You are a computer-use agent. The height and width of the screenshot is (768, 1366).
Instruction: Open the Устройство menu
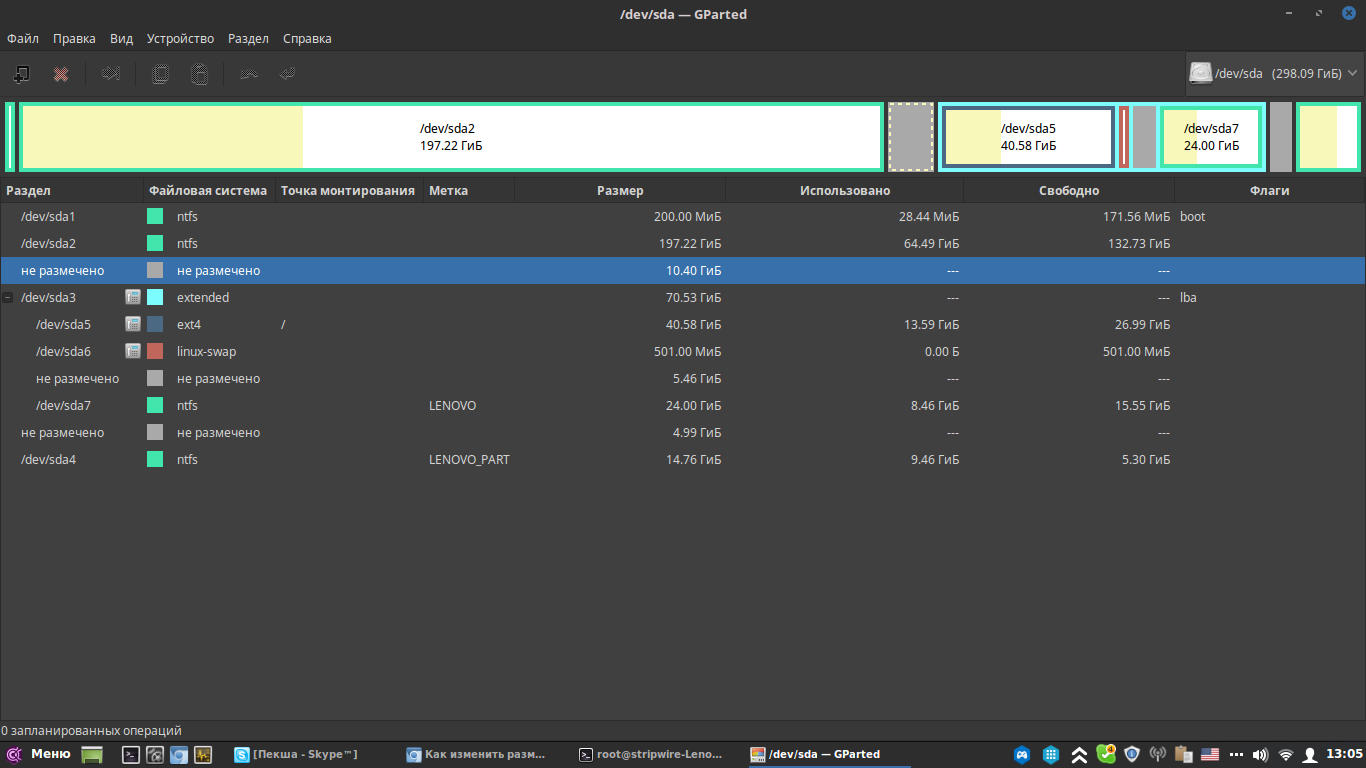(180, 39)
